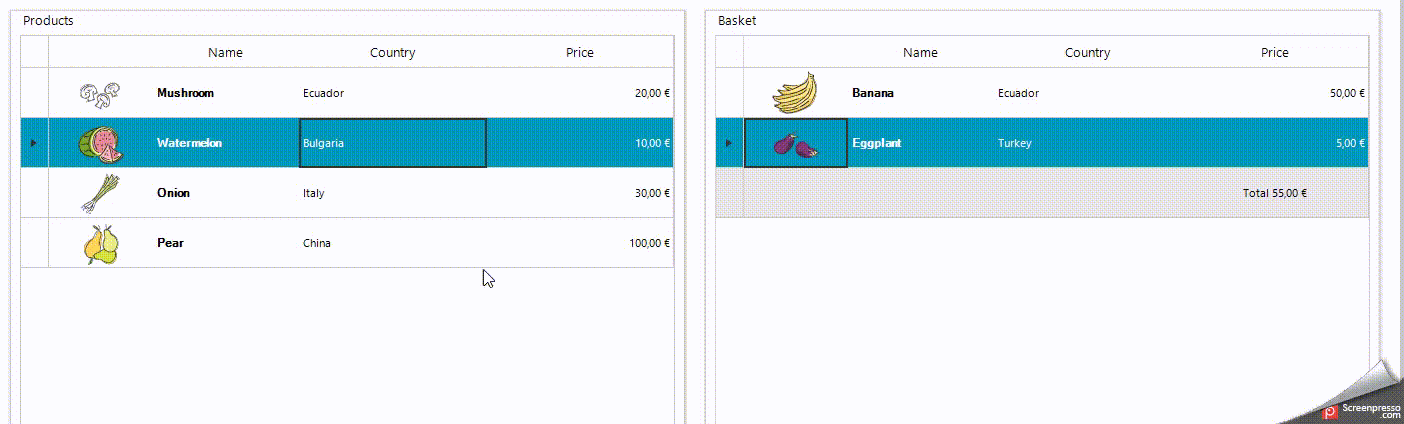Select the Watermelon picture in Products
This screenshot has height=424, width=1404.
[x=100, y=144]
